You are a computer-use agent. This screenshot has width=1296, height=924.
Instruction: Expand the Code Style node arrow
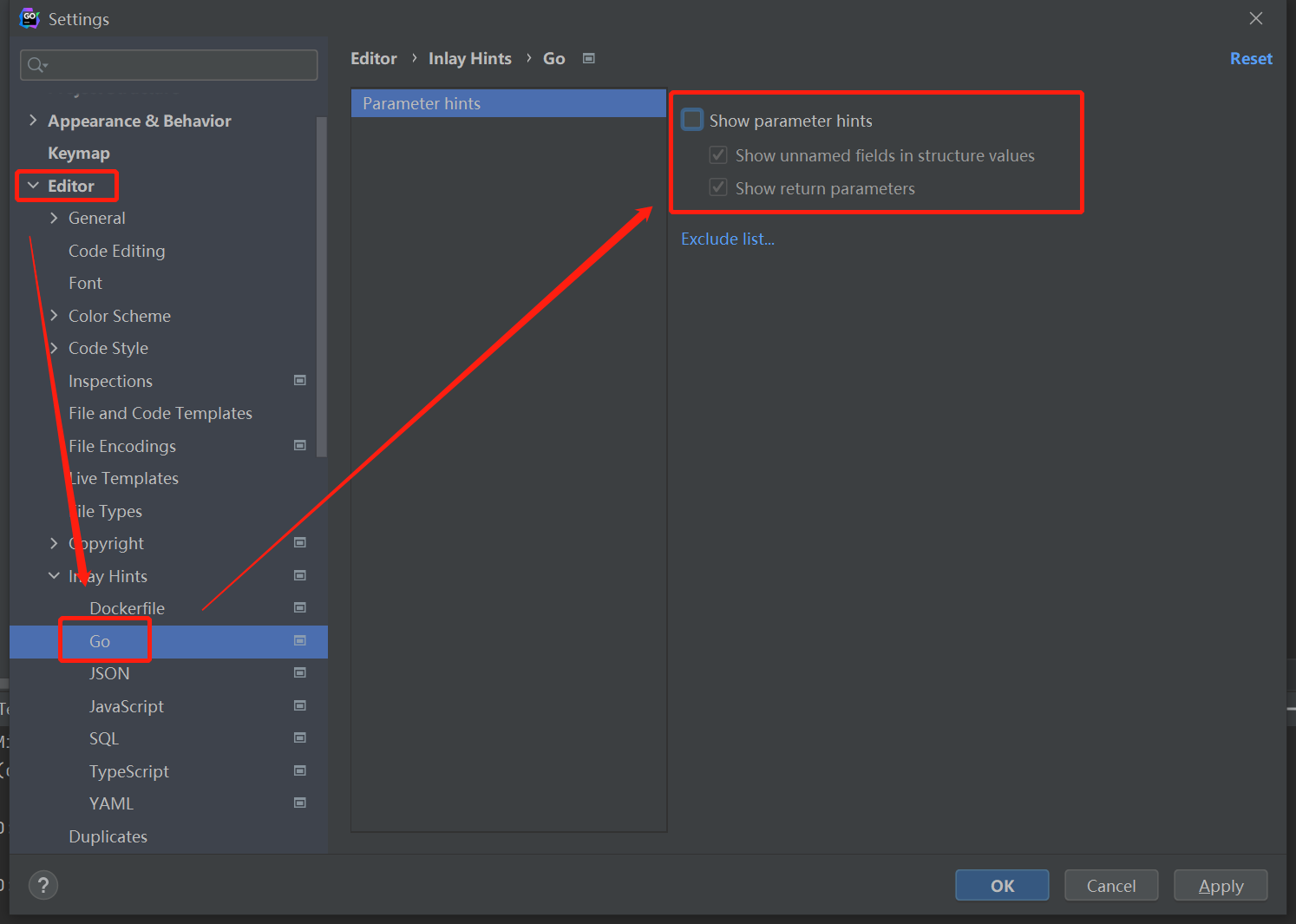[54, 348]
